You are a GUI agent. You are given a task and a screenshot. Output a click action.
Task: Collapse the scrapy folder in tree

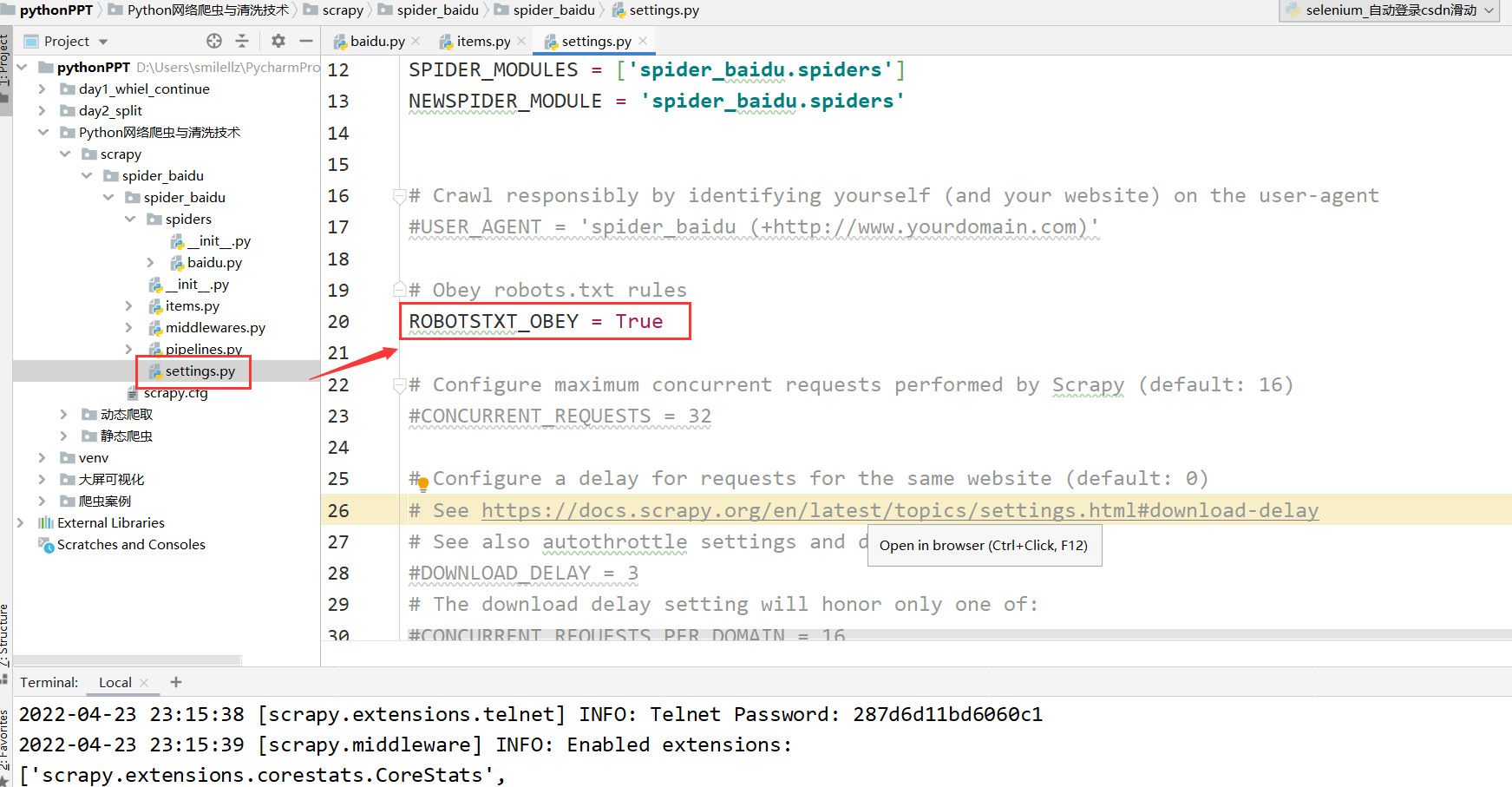(64, 154)
